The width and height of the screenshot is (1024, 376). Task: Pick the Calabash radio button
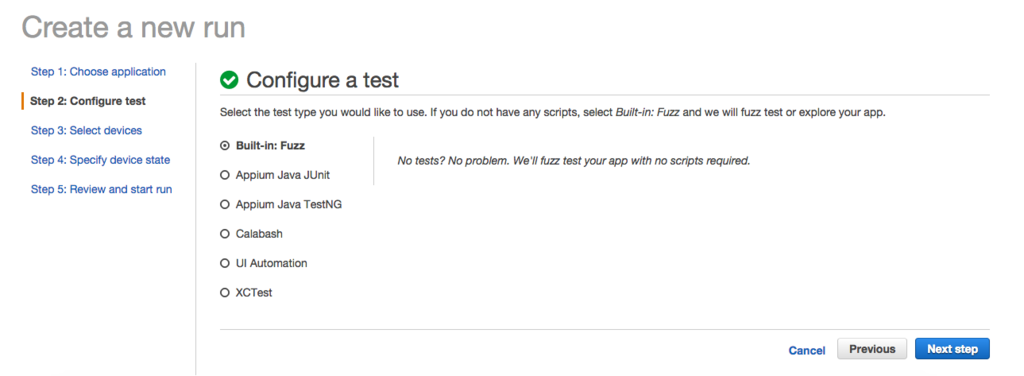coord(225,234)
